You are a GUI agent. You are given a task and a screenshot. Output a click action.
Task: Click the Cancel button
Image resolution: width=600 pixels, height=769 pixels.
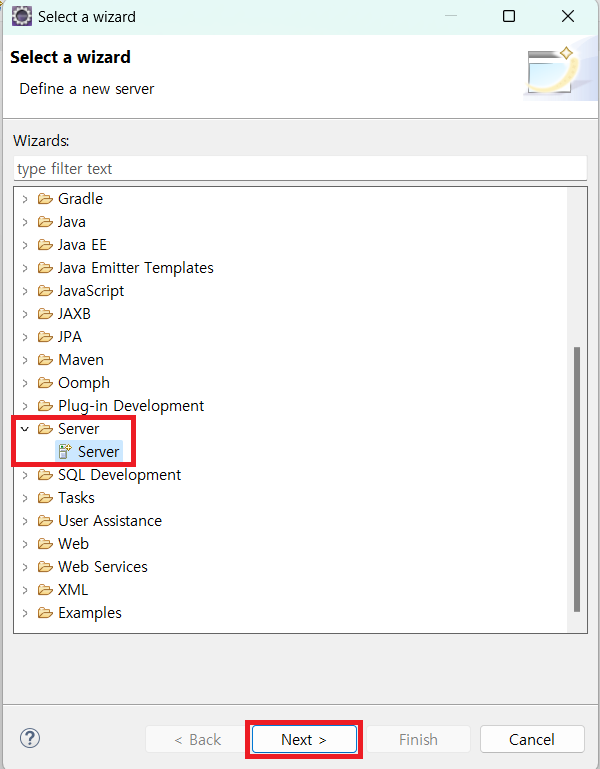click(532, 739)
